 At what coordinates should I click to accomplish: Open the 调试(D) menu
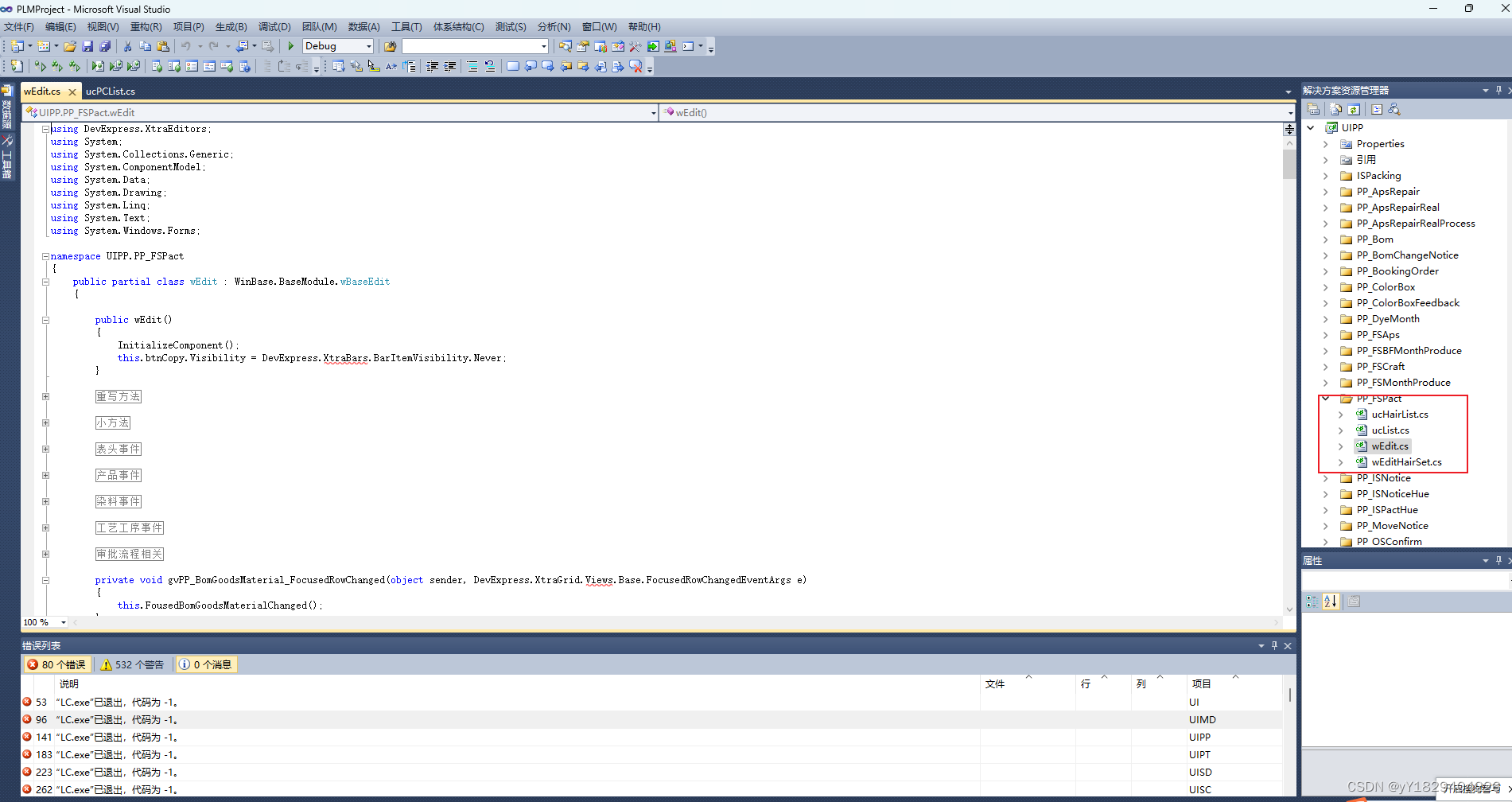(274, 26)
